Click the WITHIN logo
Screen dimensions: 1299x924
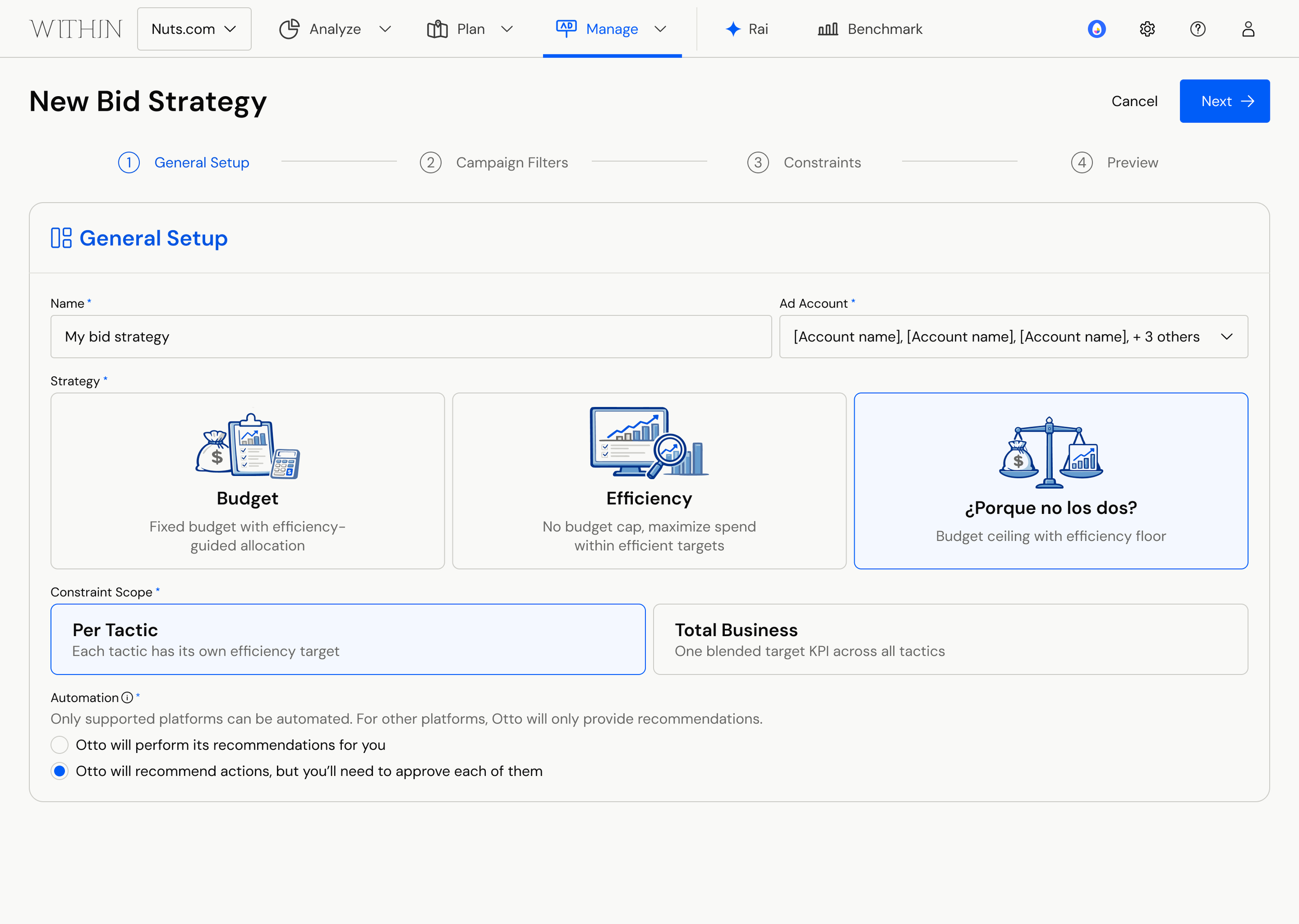(76, 29)
